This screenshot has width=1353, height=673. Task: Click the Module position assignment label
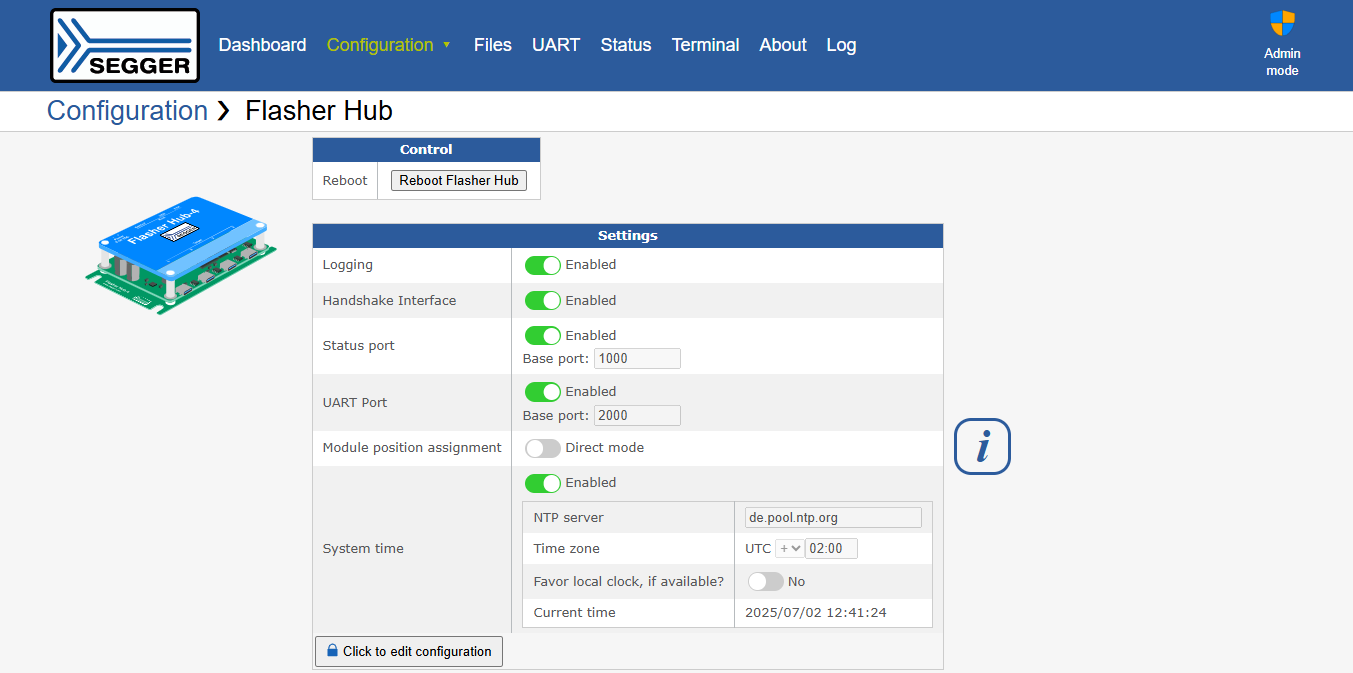412,448
